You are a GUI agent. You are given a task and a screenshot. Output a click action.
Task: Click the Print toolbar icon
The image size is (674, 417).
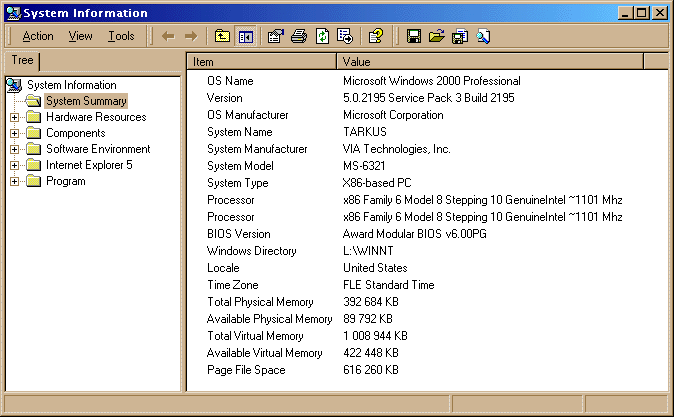click(x=299, y=36)
